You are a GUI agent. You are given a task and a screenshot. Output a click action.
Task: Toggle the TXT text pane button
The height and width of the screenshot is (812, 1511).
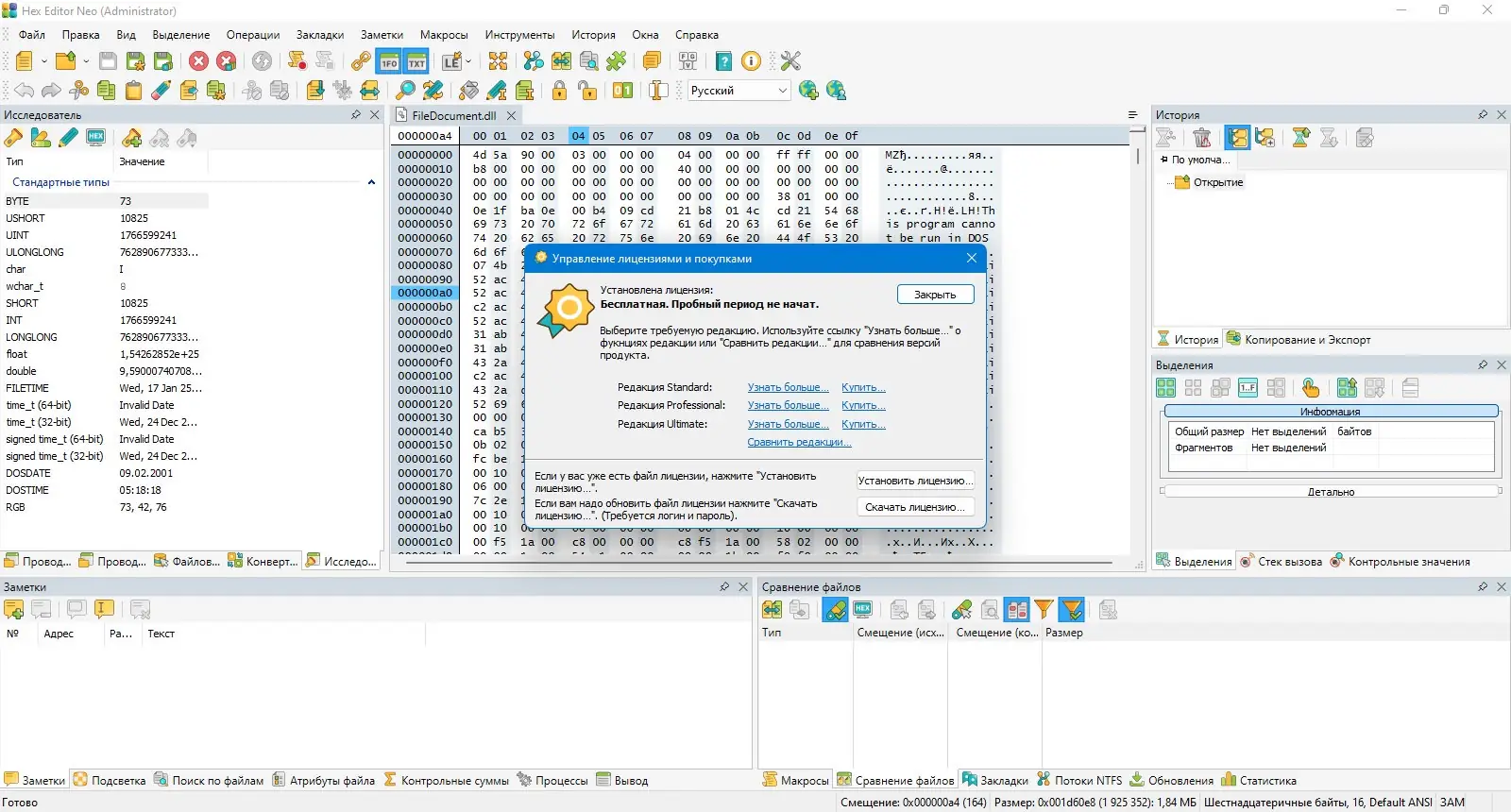416,62
